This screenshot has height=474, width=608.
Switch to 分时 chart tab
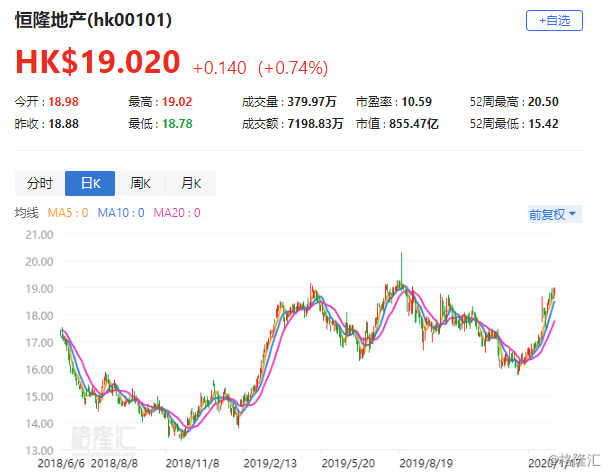(40, 183)
